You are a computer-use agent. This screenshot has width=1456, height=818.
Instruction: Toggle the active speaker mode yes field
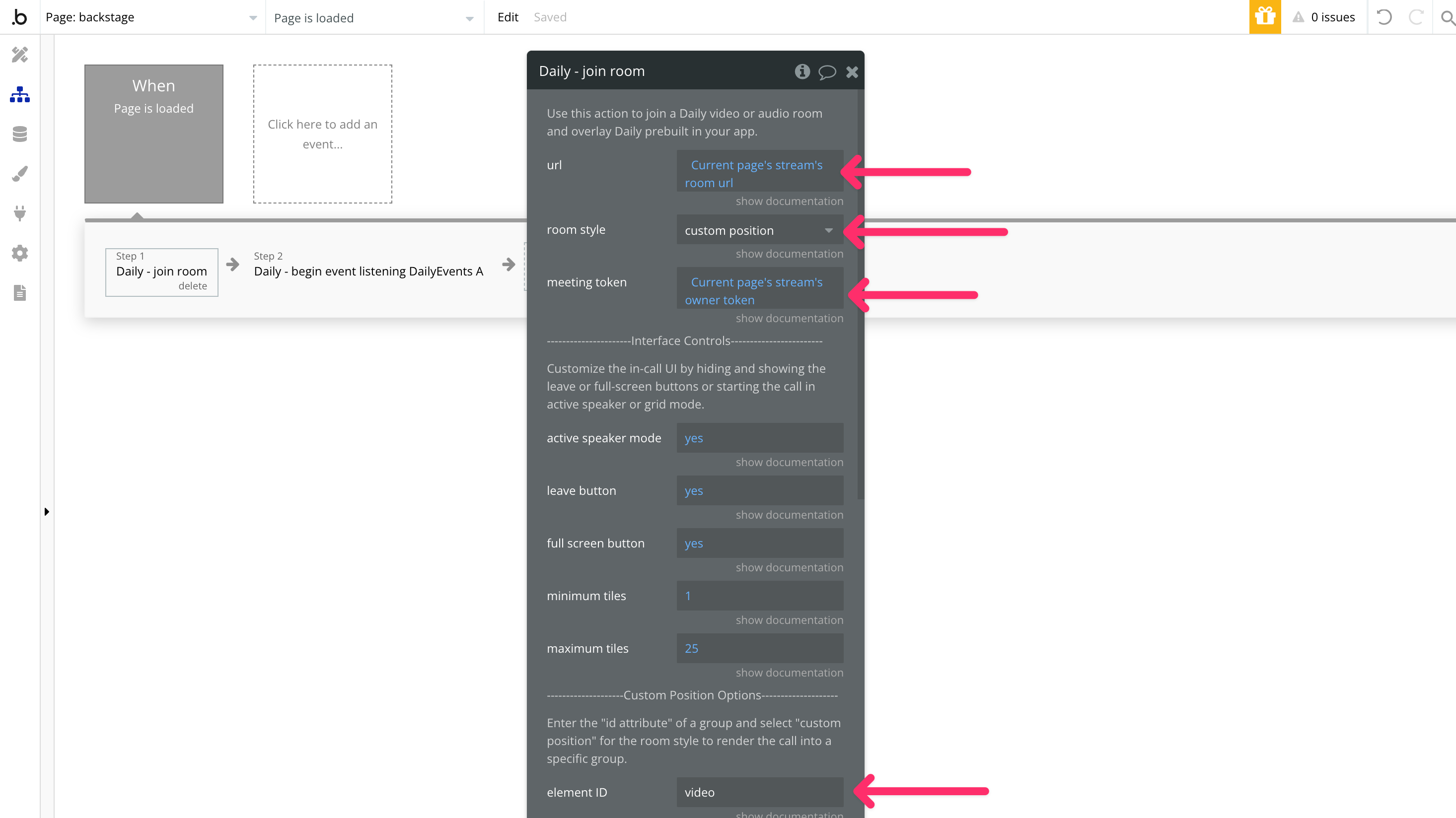(x=759, y=438)
